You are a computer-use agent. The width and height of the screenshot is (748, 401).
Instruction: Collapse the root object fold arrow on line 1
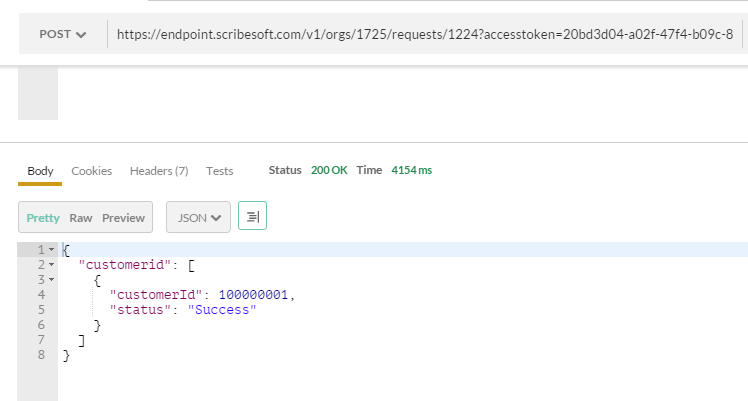(51, 250)
